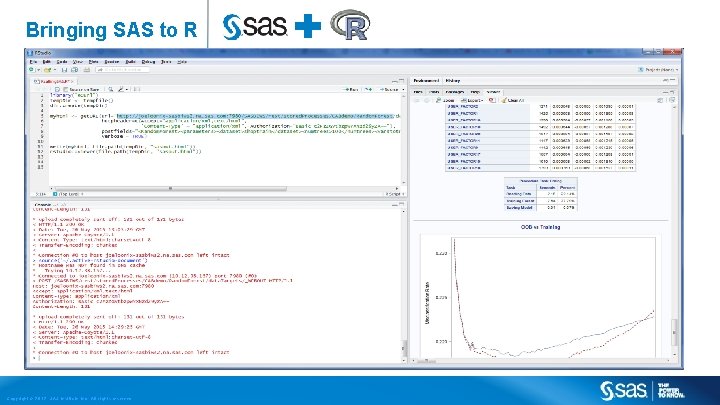720x405 pixels.
Task: Switch to the Files tab
Action: click(418, 92)
